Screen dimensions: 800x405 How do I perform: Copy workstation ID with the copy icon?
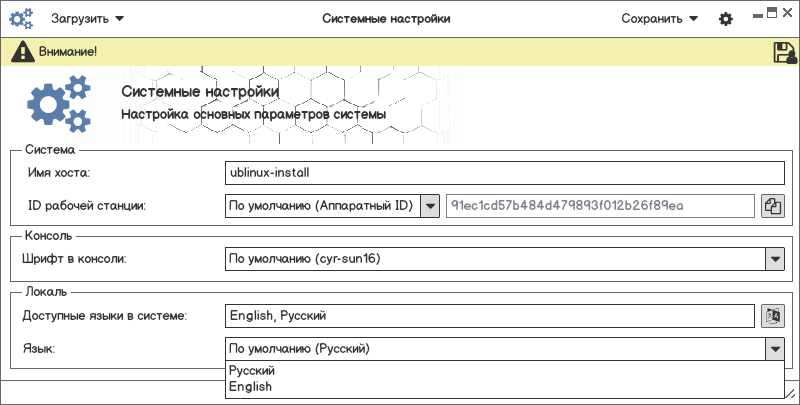(x=773, y=206)
